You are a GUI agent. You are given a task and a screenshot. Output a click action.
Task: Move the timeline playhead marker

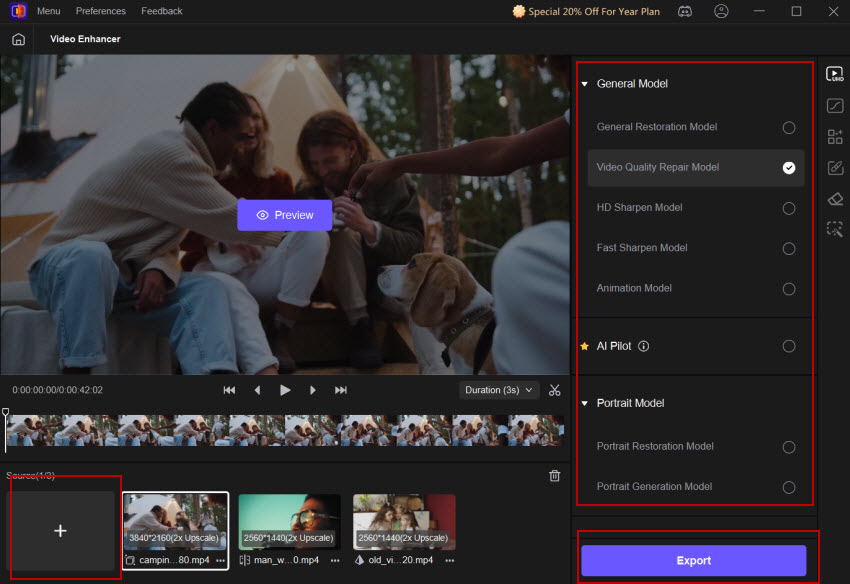tap(5, 413)
